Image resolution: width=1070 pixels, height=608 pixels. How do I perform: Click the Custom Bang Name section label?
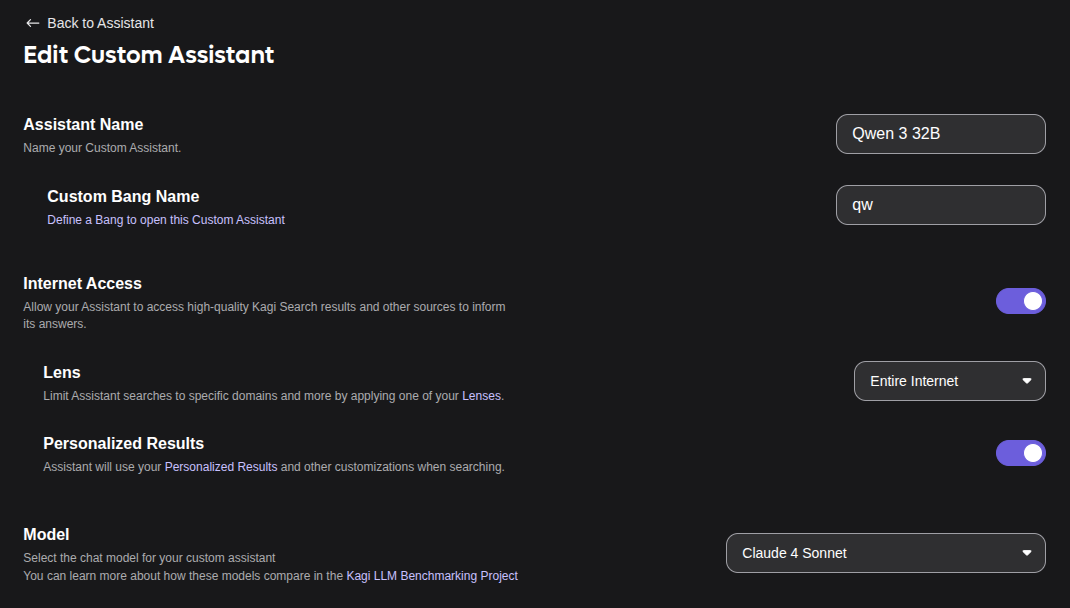123,197
